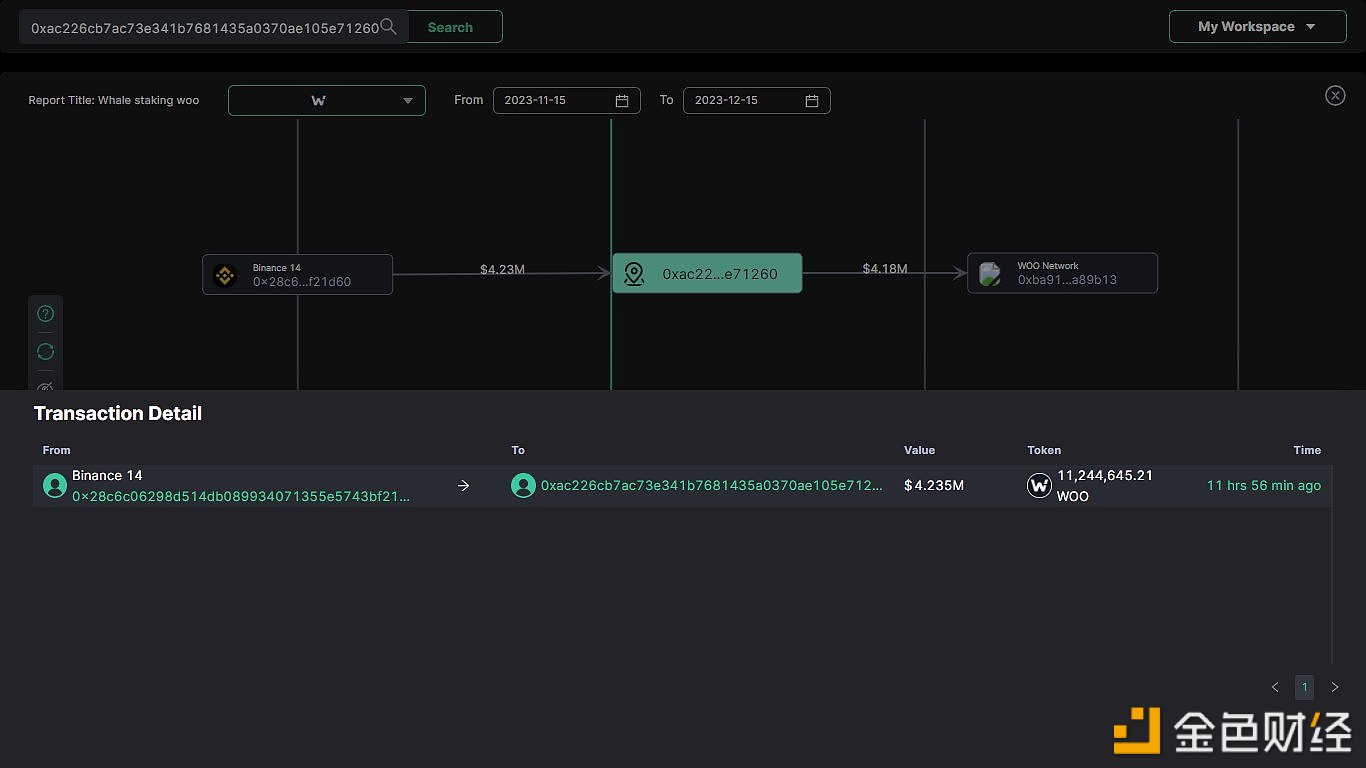
Task: Click recipient avatar icon in To column
Action: click(523, 486)
